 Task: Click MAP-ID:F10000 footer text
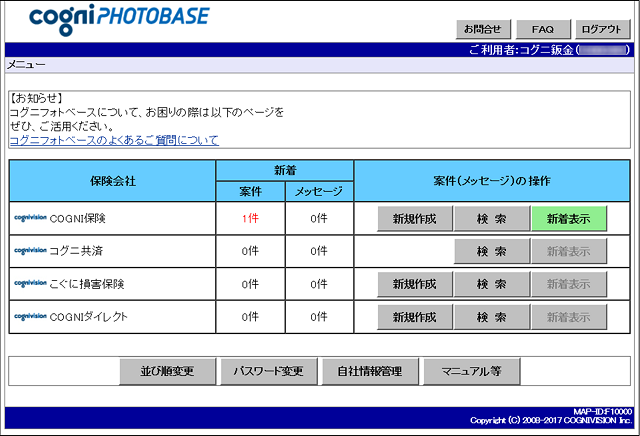[x=603, y=412]
